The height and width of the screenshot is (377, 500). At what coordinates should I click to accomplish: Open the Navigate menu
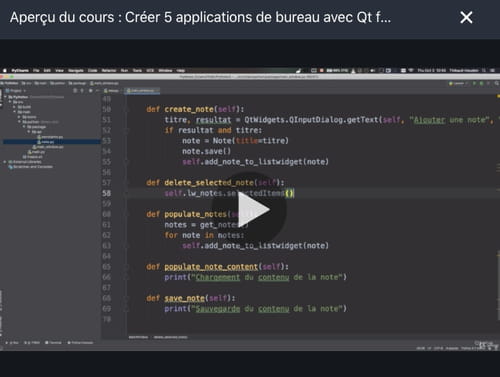click(76, 70)
